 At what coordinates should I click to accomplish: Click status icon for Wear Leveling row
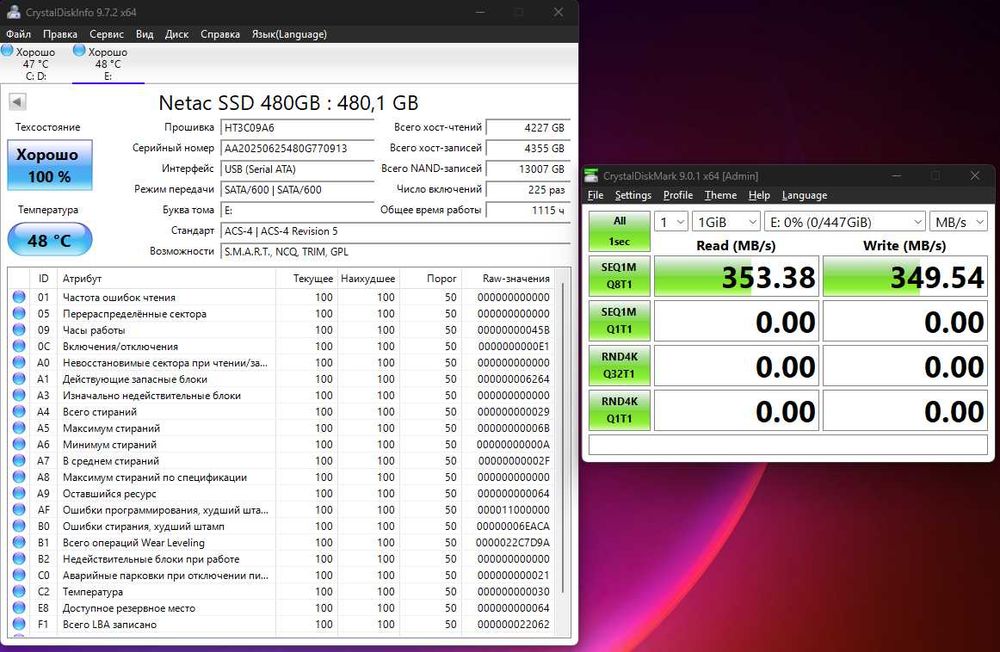(x=19, y=542)
